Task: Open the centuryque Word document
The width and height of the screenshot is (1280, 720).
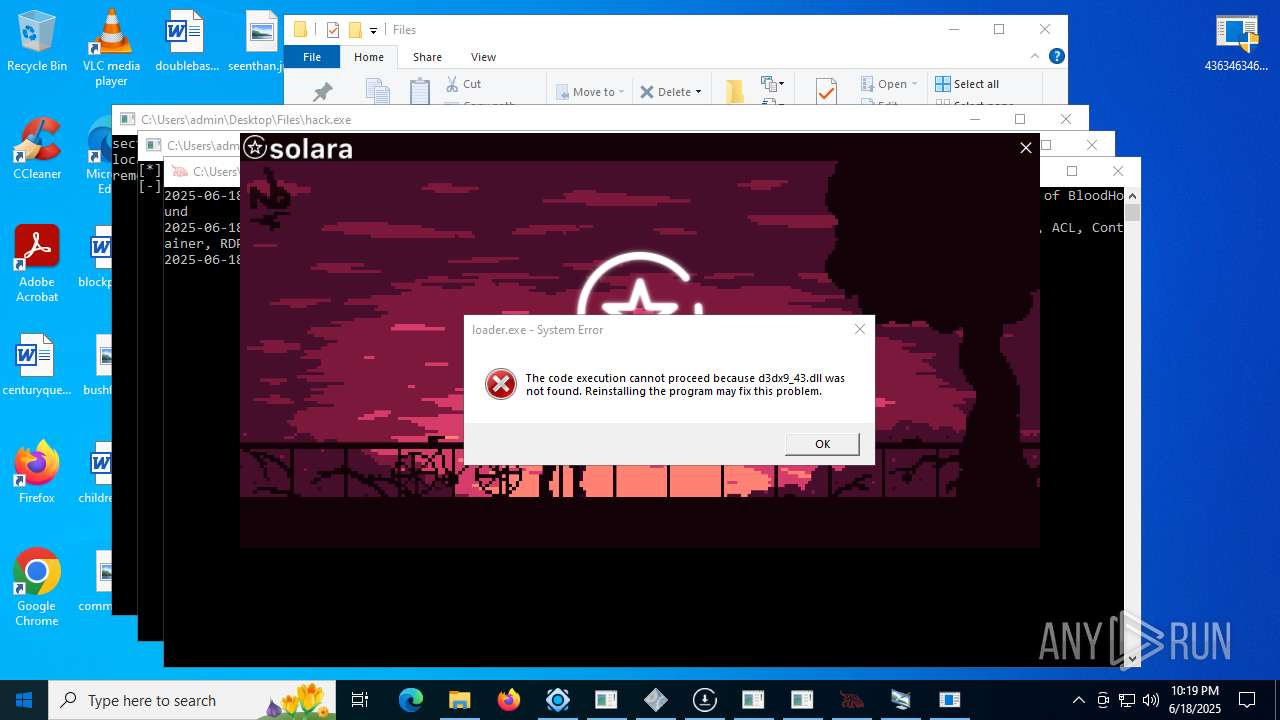Action: click(37, 365)
